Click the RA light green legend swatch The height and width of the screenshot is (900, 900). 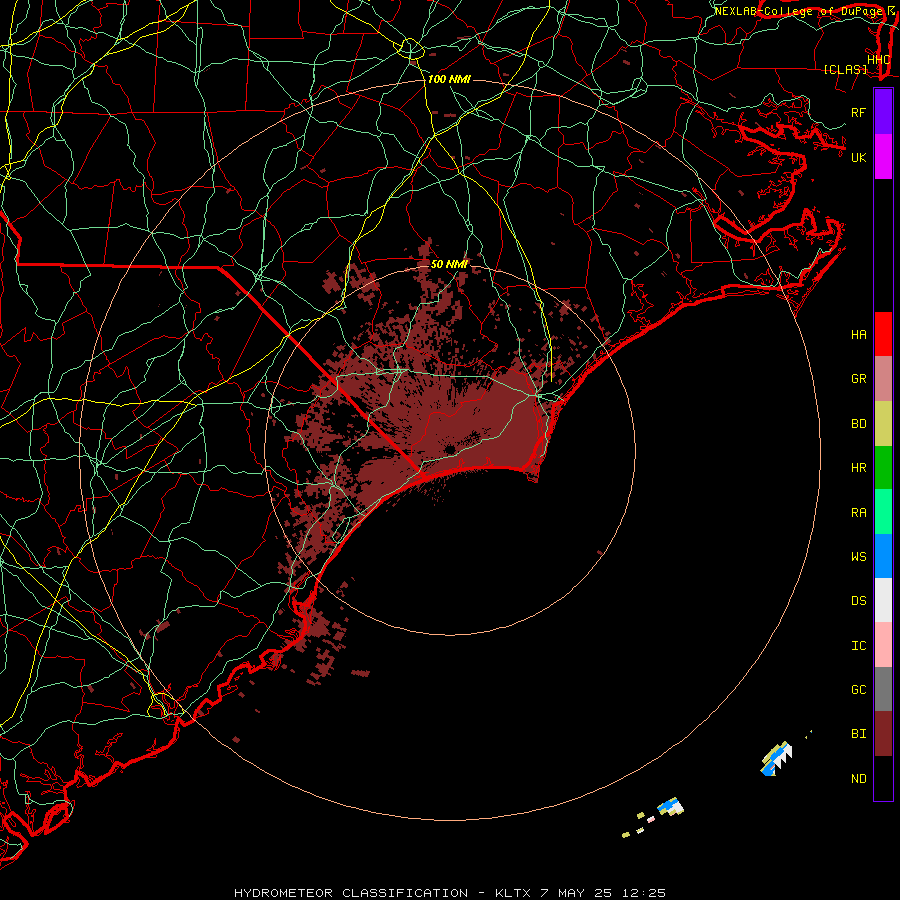883,512
